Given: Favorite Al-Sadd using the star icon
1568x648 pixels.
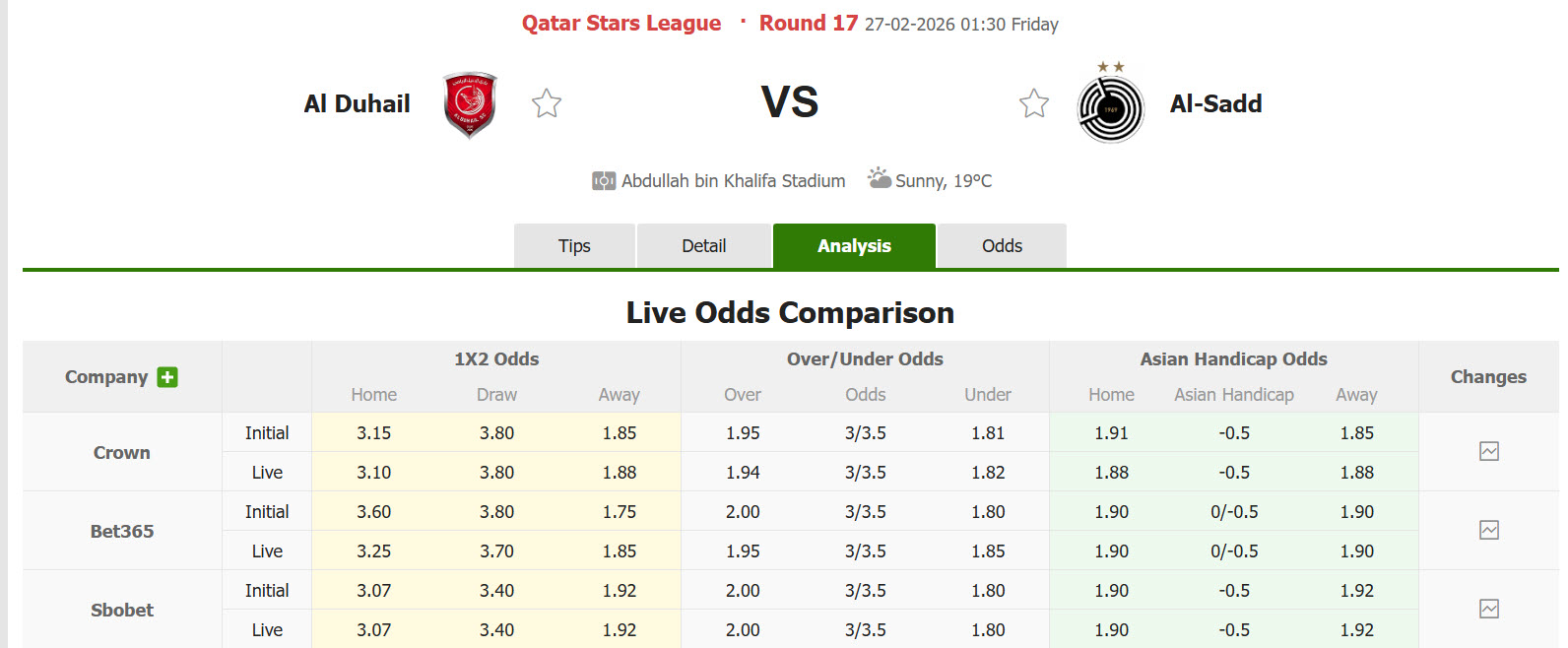Looking at the screenshot, I should pyautogui.click(x=1034, y=101).
